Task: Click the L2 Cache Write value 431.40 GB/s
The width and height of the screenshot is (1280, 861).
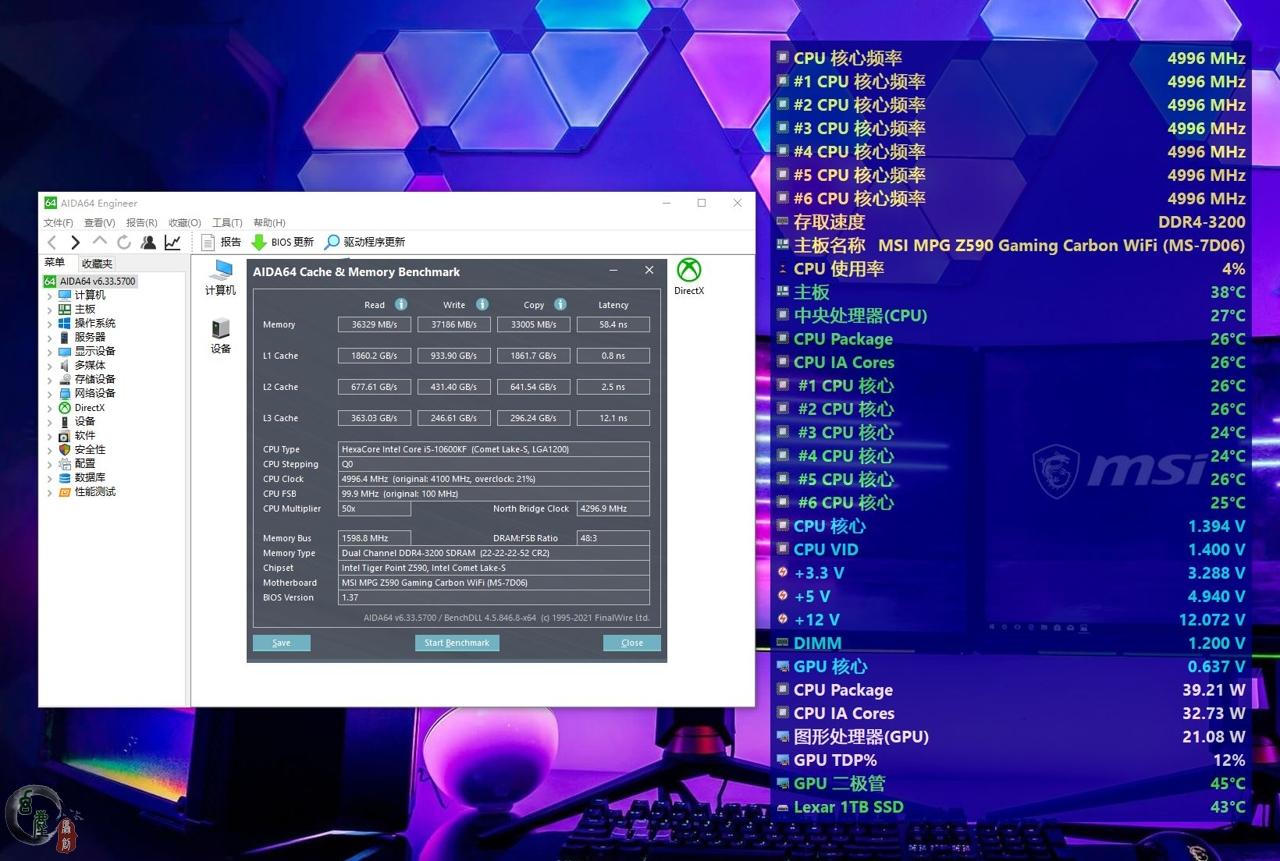Action: tap(454, 386)
